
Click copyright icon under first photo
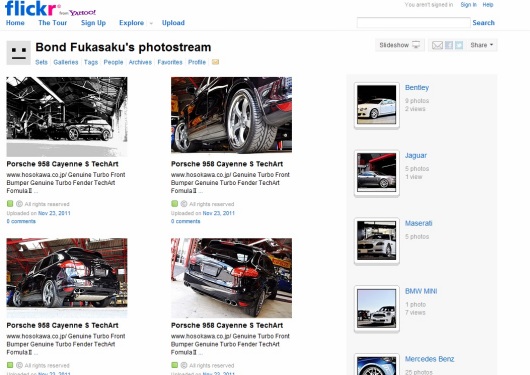click(x=20, y=204)
